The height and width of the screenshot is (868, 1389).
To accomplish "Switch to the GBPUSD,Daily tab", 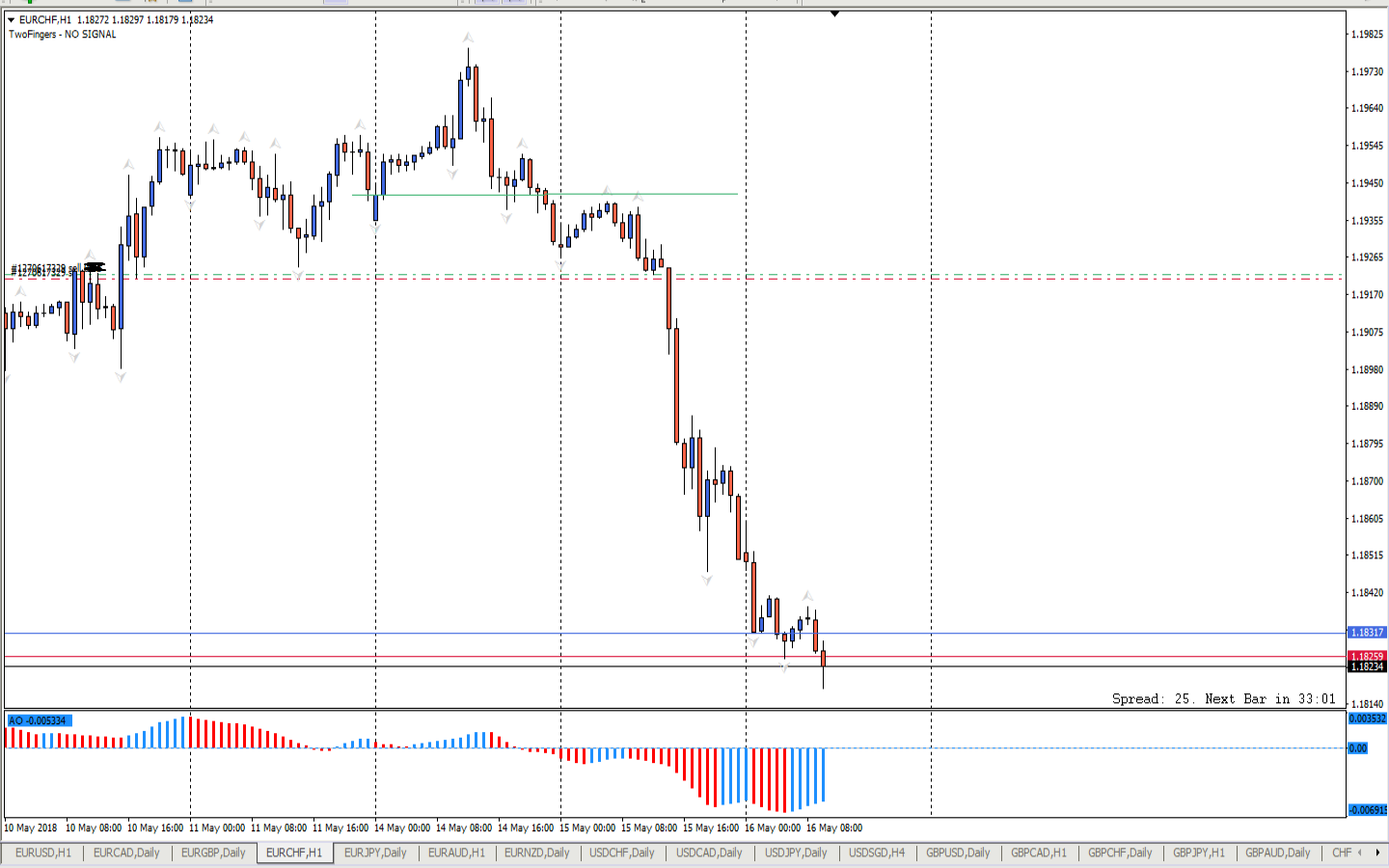I will tap(958, 853).
